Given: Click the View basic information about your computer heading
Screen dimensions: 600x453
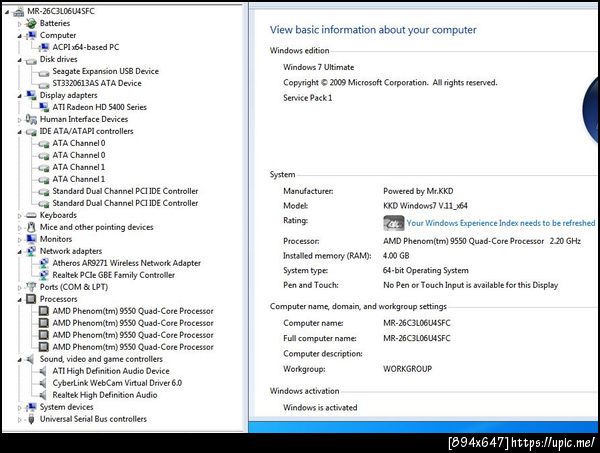Looking at the screenshot, I should (x=373, y=30).
